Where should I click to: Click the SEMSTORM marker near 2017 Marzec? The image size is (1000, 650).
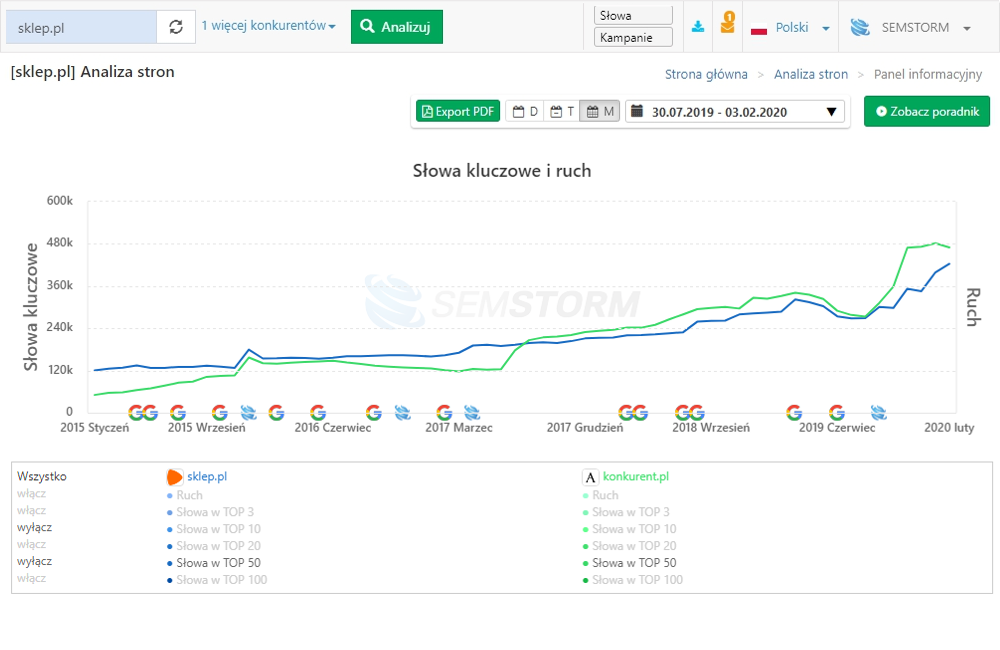(472, 412)
